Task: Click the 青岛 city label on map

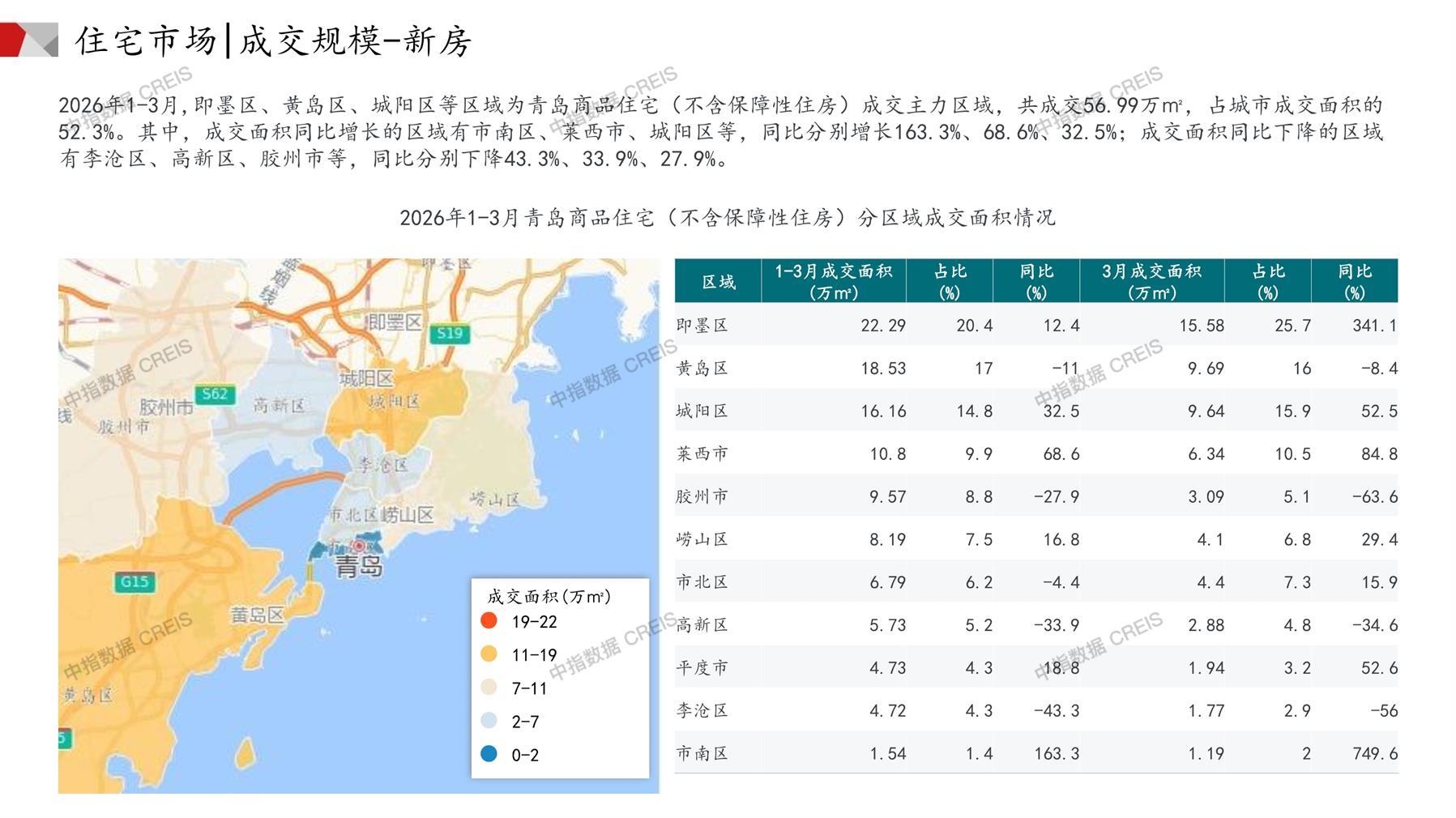Action: [x=359, y=566]
